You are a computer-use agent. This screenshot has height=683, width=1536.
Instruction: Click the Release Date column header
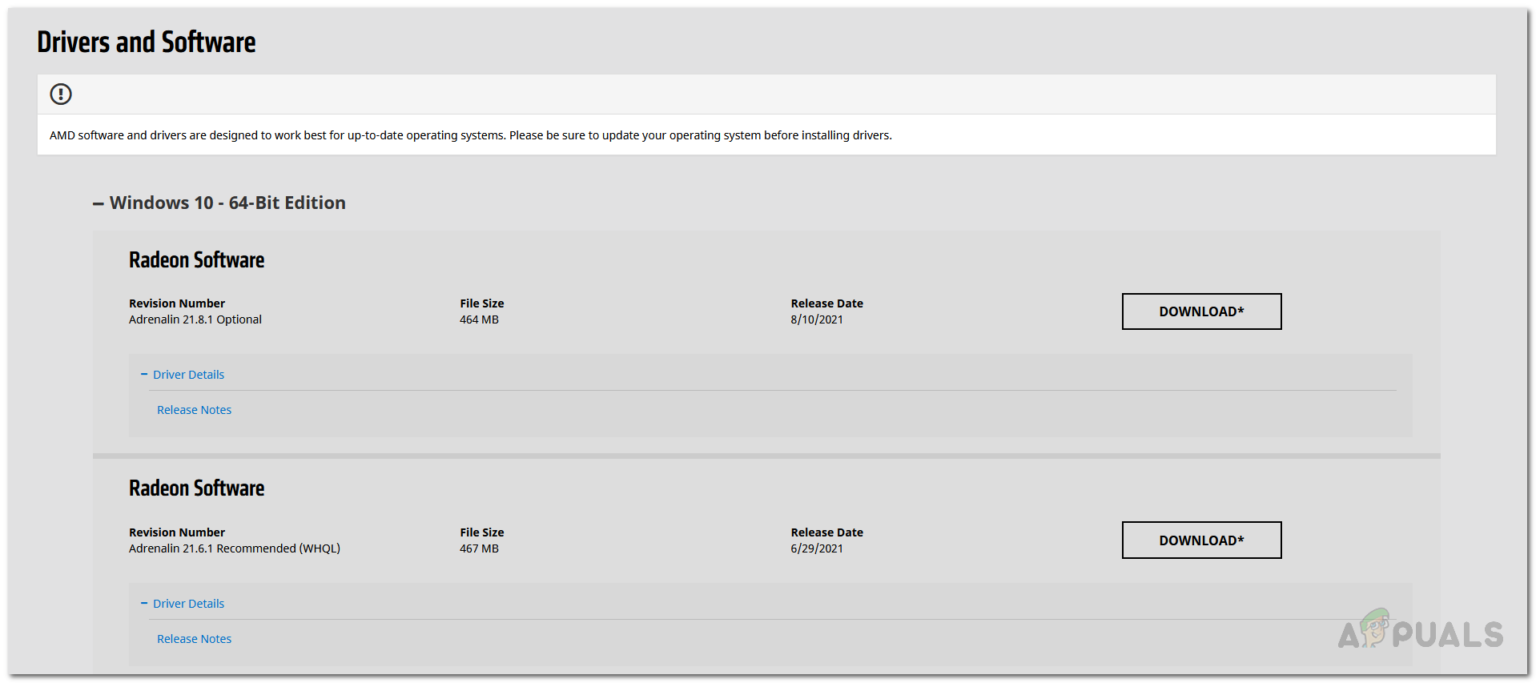(x=827, y=303)
